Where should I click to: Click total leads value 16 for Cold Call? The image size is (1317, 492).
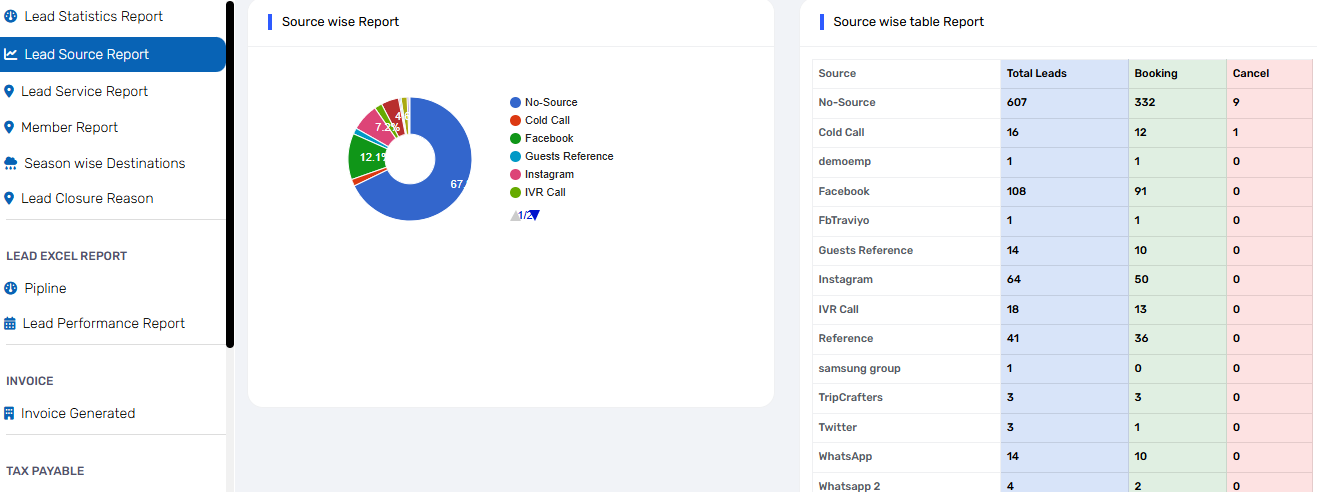pyautogui.click(x=1013, y=132)
